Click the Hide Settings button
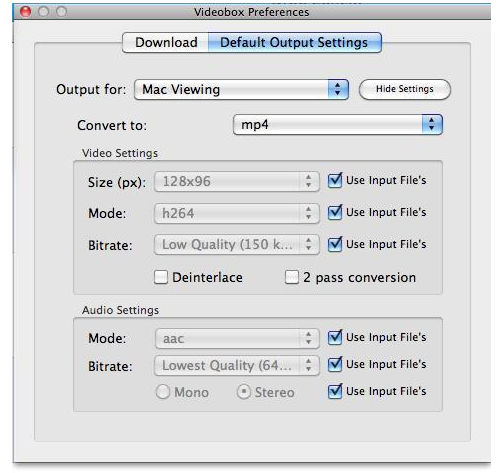This screenshot has width=502, height=473. (x=405, y=89)
